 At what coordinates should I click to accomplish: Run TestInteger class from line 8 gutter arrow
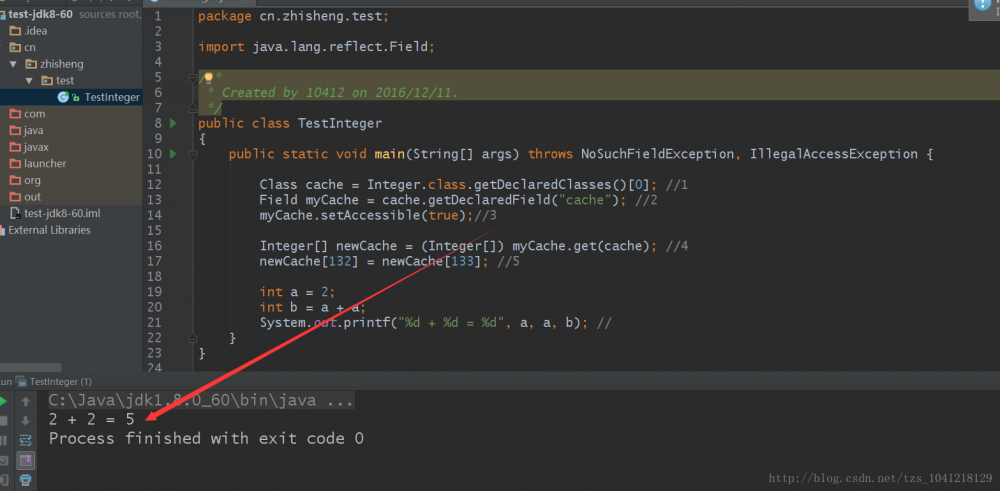click(173, 123)
